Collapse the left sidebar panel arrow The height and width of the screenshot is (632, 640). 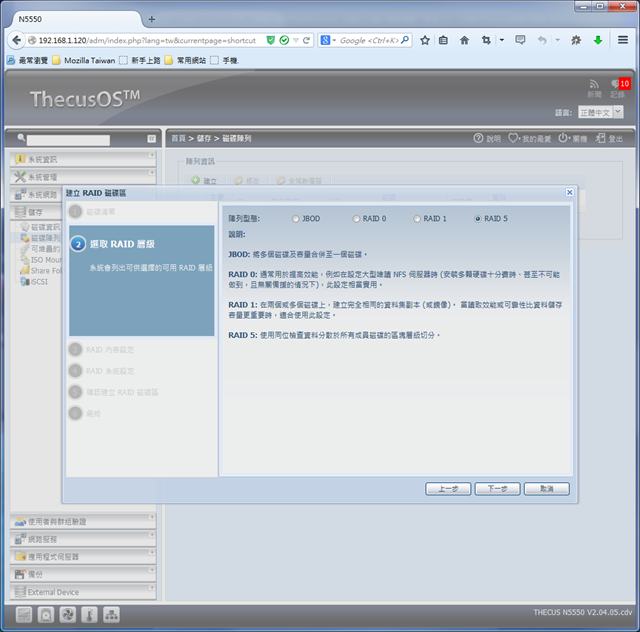pyautogui.click(x=151, y=139)
